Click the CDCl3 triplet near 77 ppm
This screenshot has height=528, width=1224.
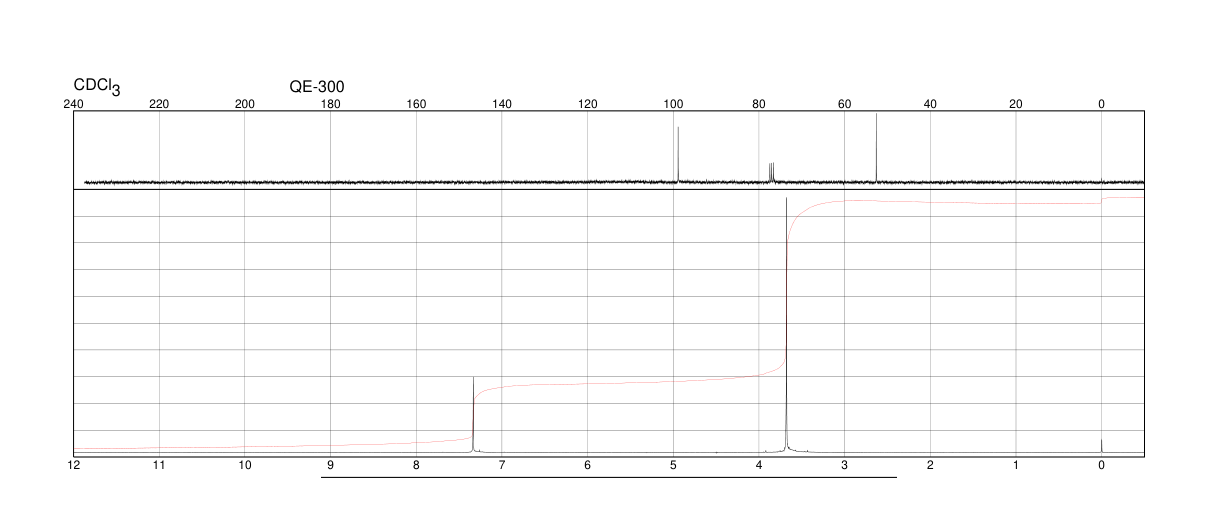click(x=771, y=172)
